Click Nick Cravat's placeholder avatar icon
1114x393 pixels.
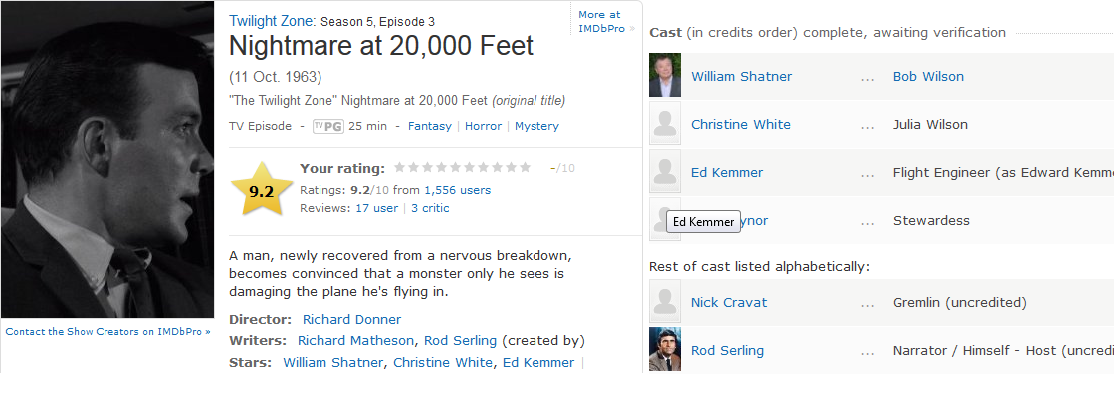[x=665, y=301]
